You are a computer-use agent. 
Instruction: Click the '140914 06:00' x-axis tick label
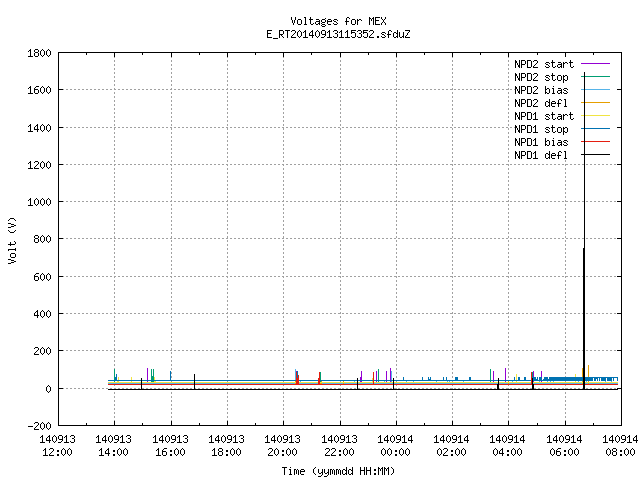[564, 446]
